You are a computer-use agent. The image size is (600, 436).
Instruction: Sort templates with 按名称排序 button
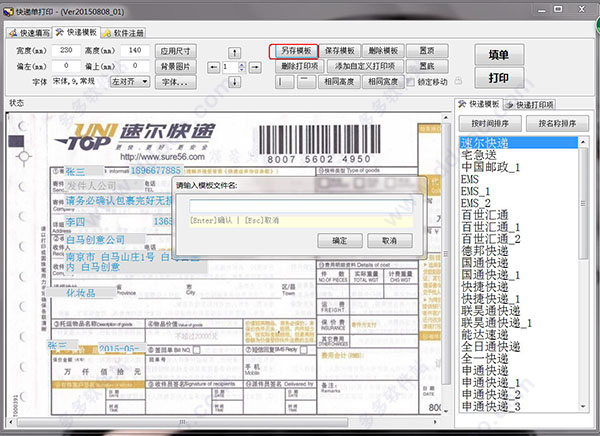tap(557, 124)
